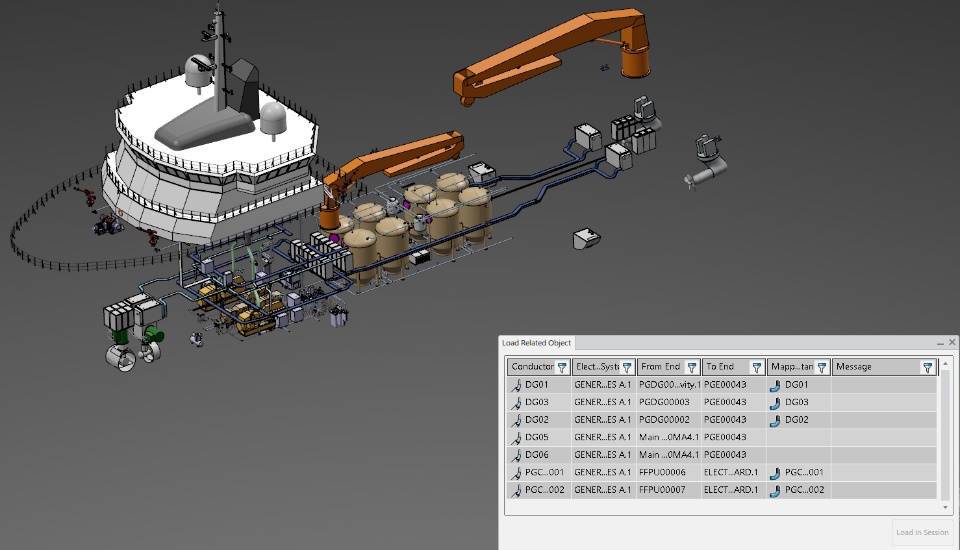Click the Load In Session button
The height and width of the screenshot is (550, 960).
(x=922, y=532)
